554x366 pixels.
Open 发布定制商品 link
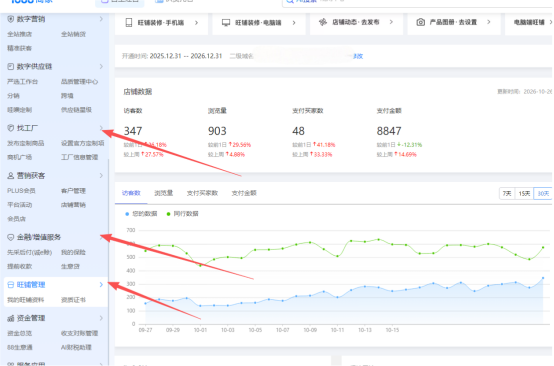pos(25,143)
